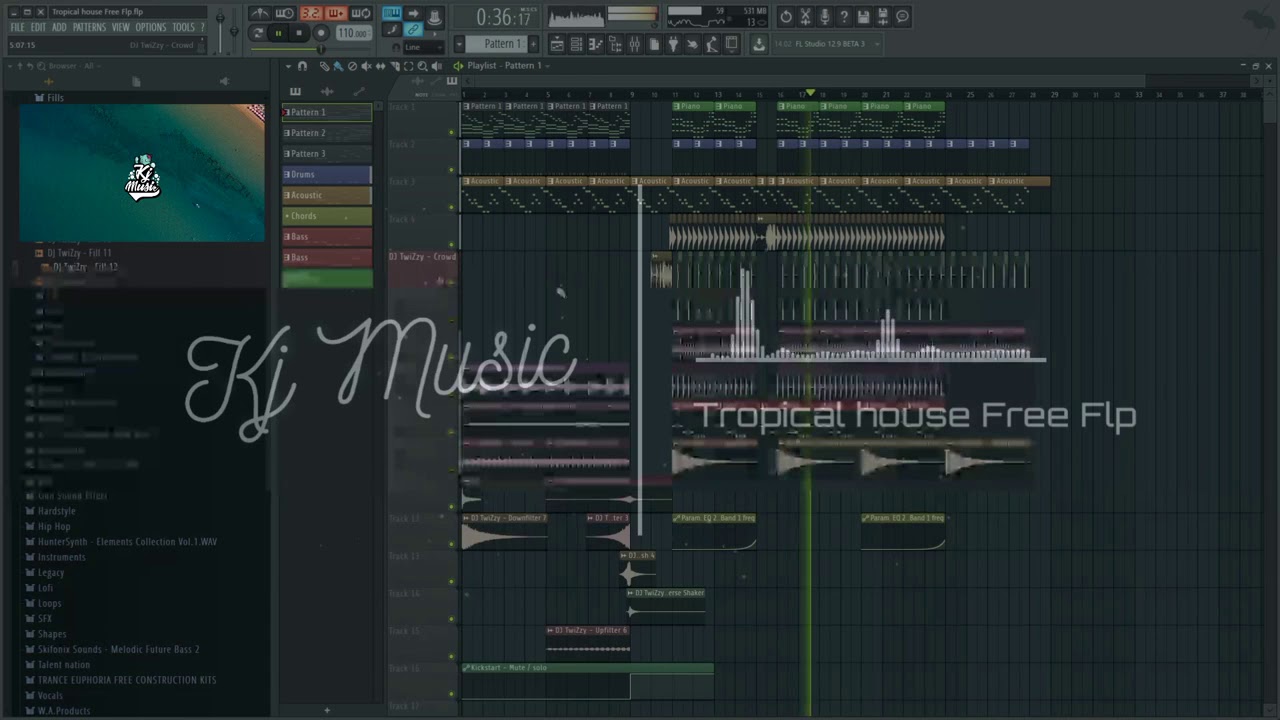Viewport: 1280px width, 720px height.
Task: Click the download content library icon
Action: coord(758,43)
